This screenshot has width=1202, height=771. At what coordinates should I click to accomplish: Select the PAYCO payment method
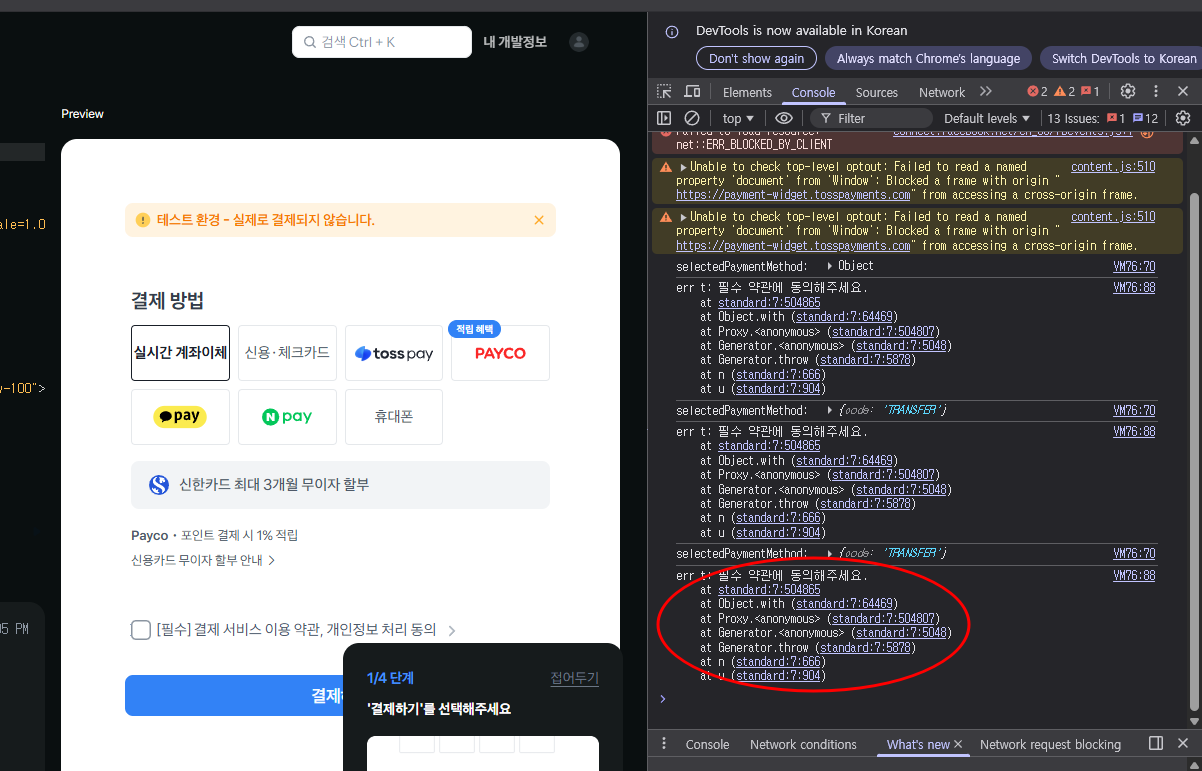coord(500,353)
